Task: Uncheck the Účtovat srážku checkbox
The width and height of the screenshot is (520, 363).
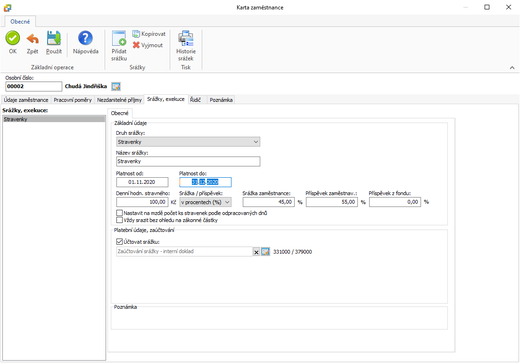Action: (119, 241)
